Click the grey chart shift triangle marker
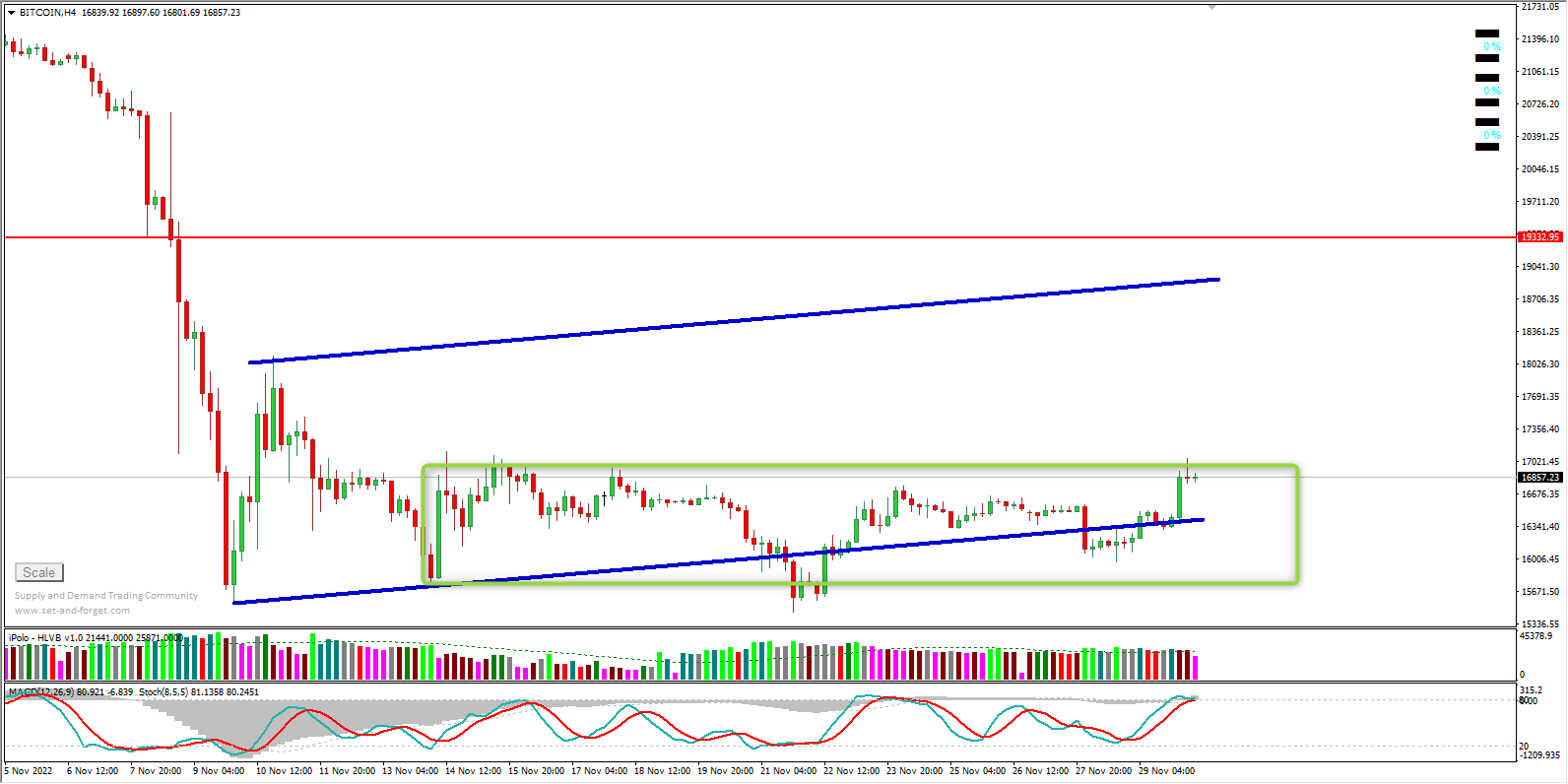 click(1211, 7)
